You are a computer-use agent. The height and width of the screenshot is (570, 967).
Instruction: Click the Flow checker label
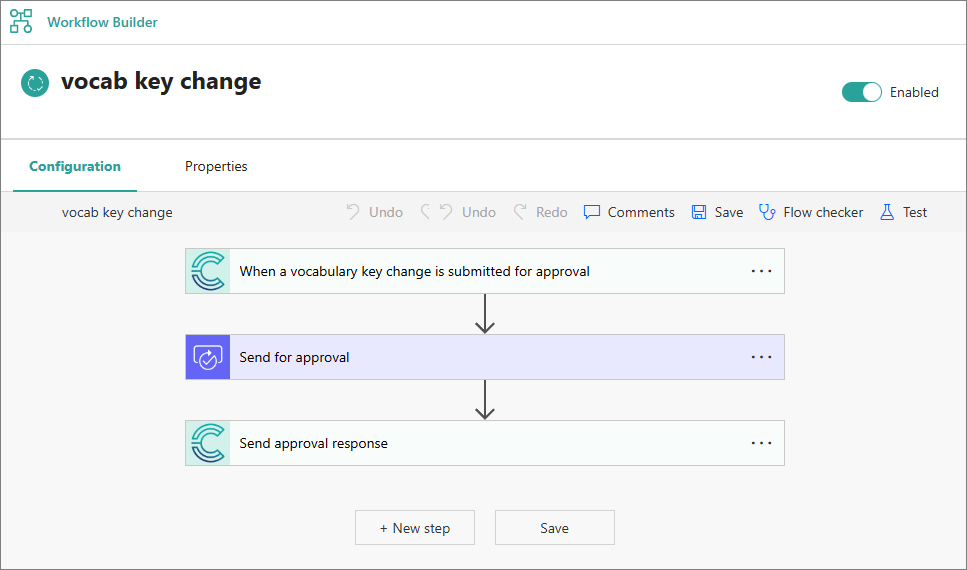pyautogui.click(x=823, y=212)
